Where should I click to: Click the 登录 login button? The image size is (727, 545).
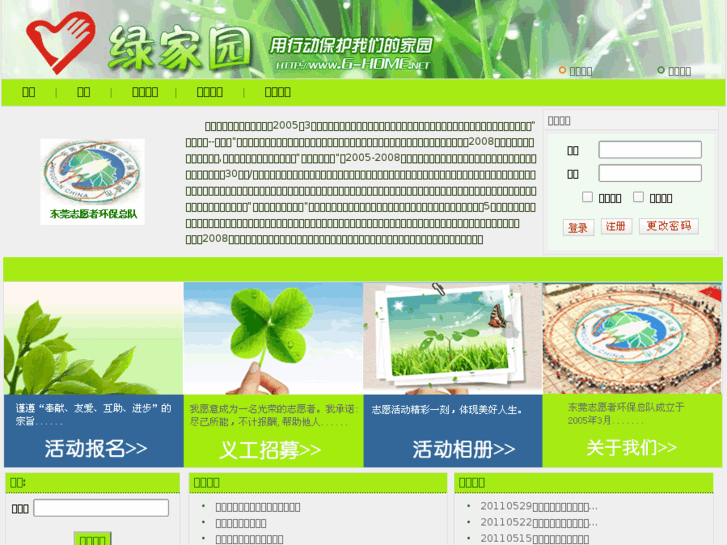tap(578, 227)
